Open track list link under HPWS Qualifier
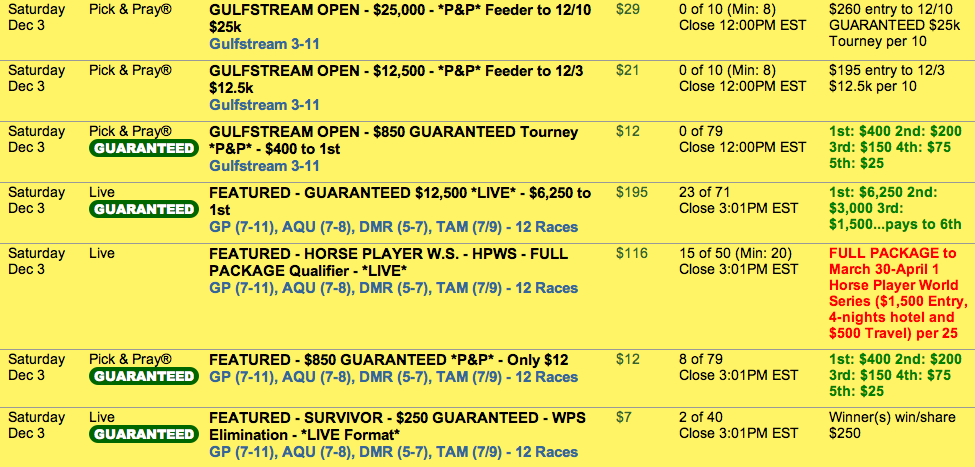Screen dimensions: 975x467 [393, 288]
